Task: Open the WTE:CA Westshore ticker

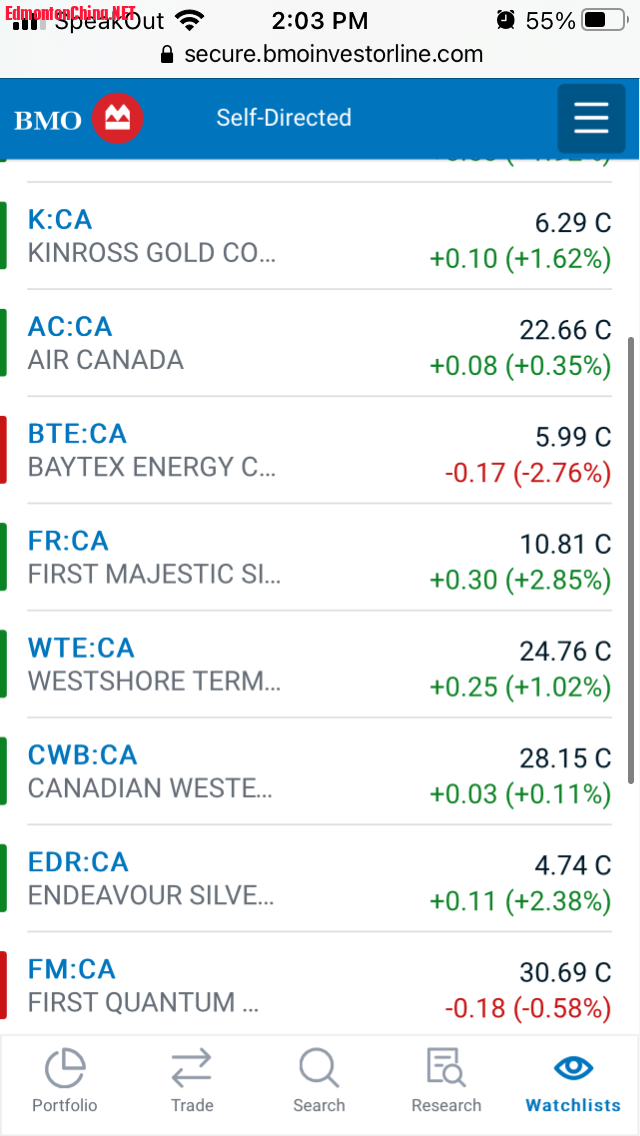Action: (x=81, y=648)
